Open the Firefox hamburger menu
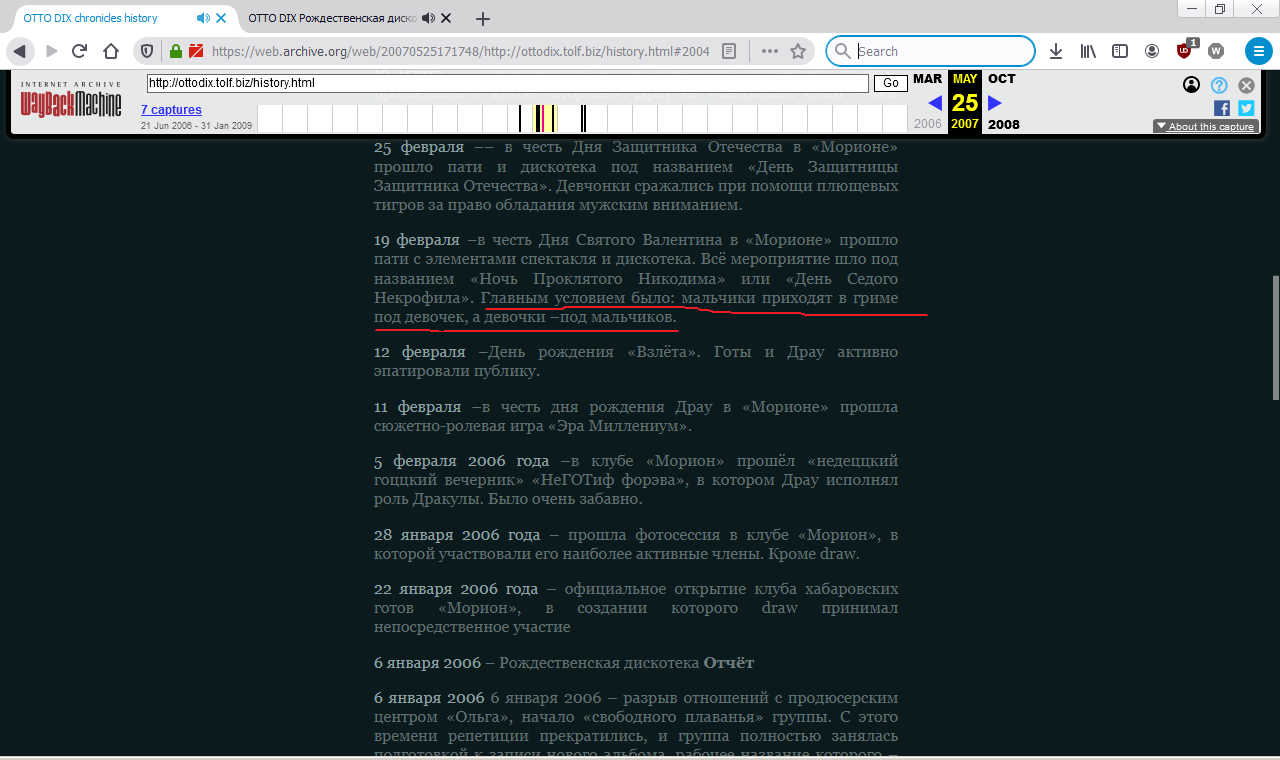This screenshot has height=760, width=1280. [1258, 51]
